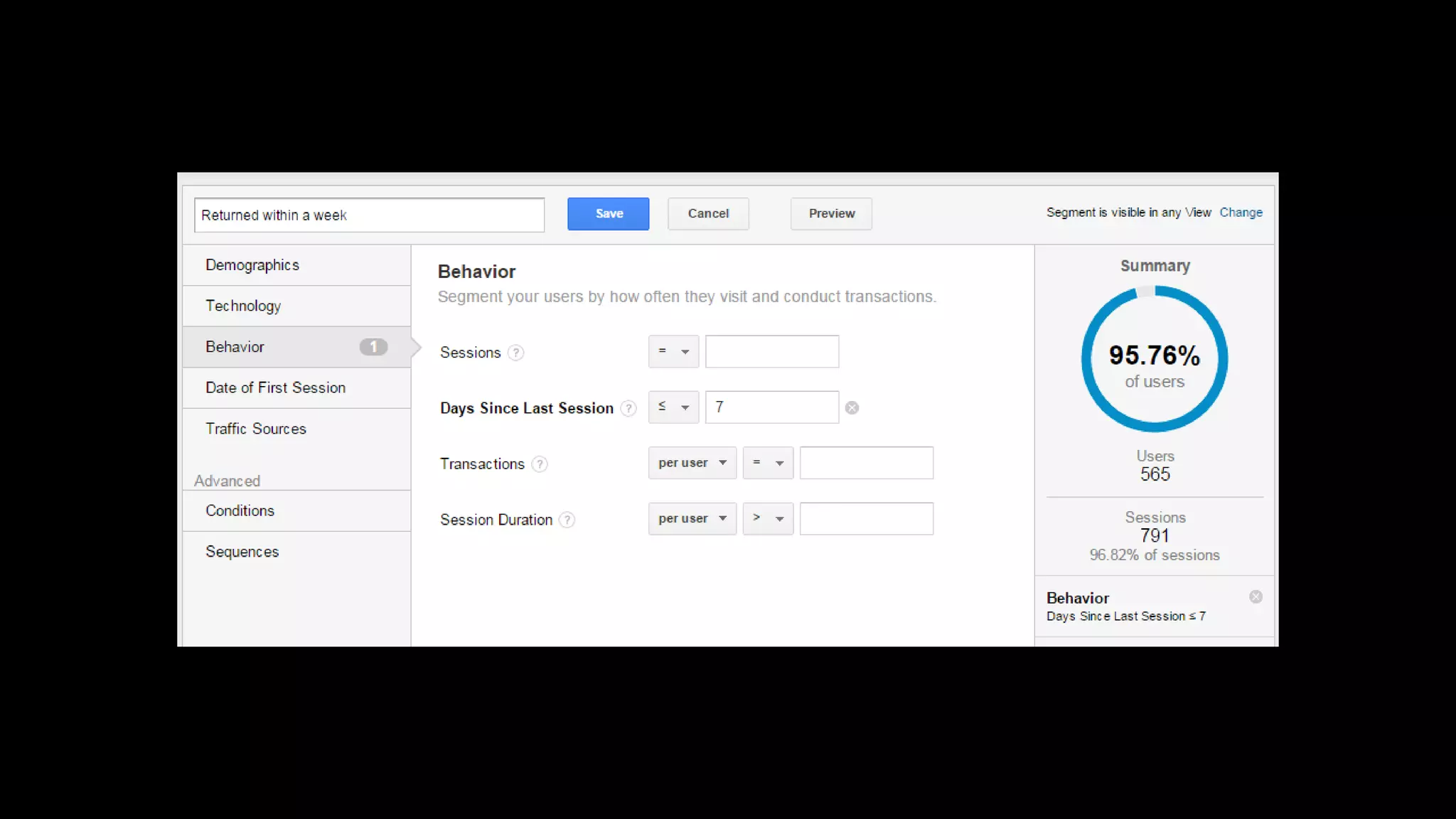This screenshot has height=819, width=1456.
Task: Open the Sessions operator dropdown
Action: point(673,351)
